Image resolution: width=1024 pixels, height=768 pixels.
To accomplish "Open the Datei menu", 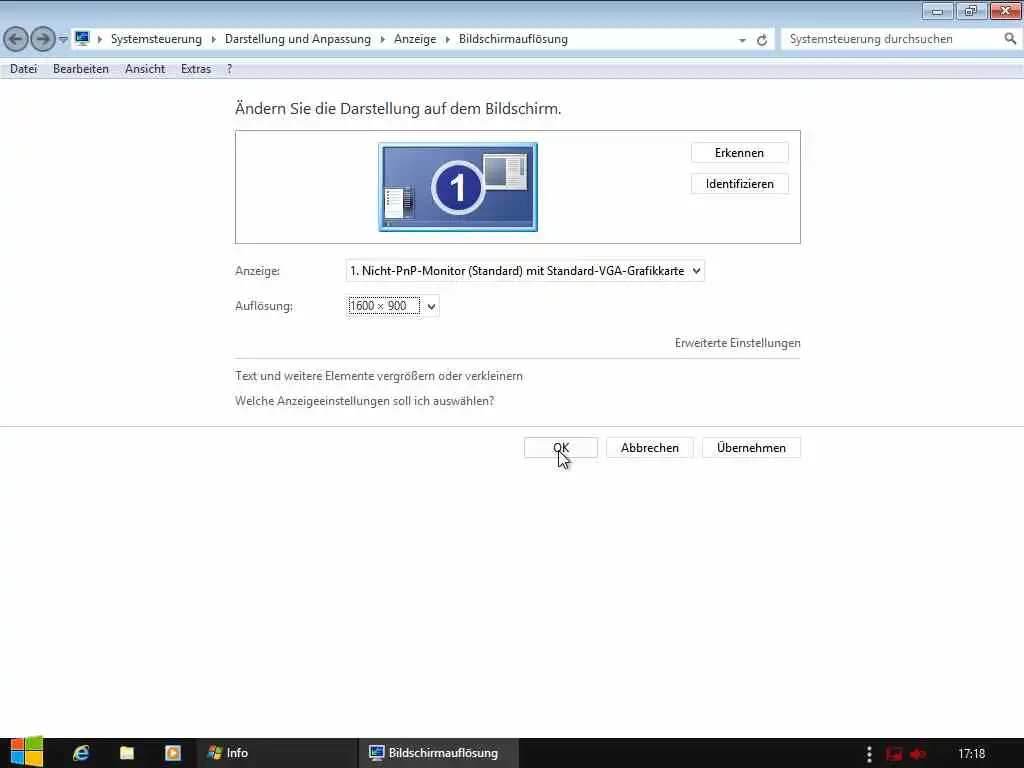I will click(x=24, y=69).
